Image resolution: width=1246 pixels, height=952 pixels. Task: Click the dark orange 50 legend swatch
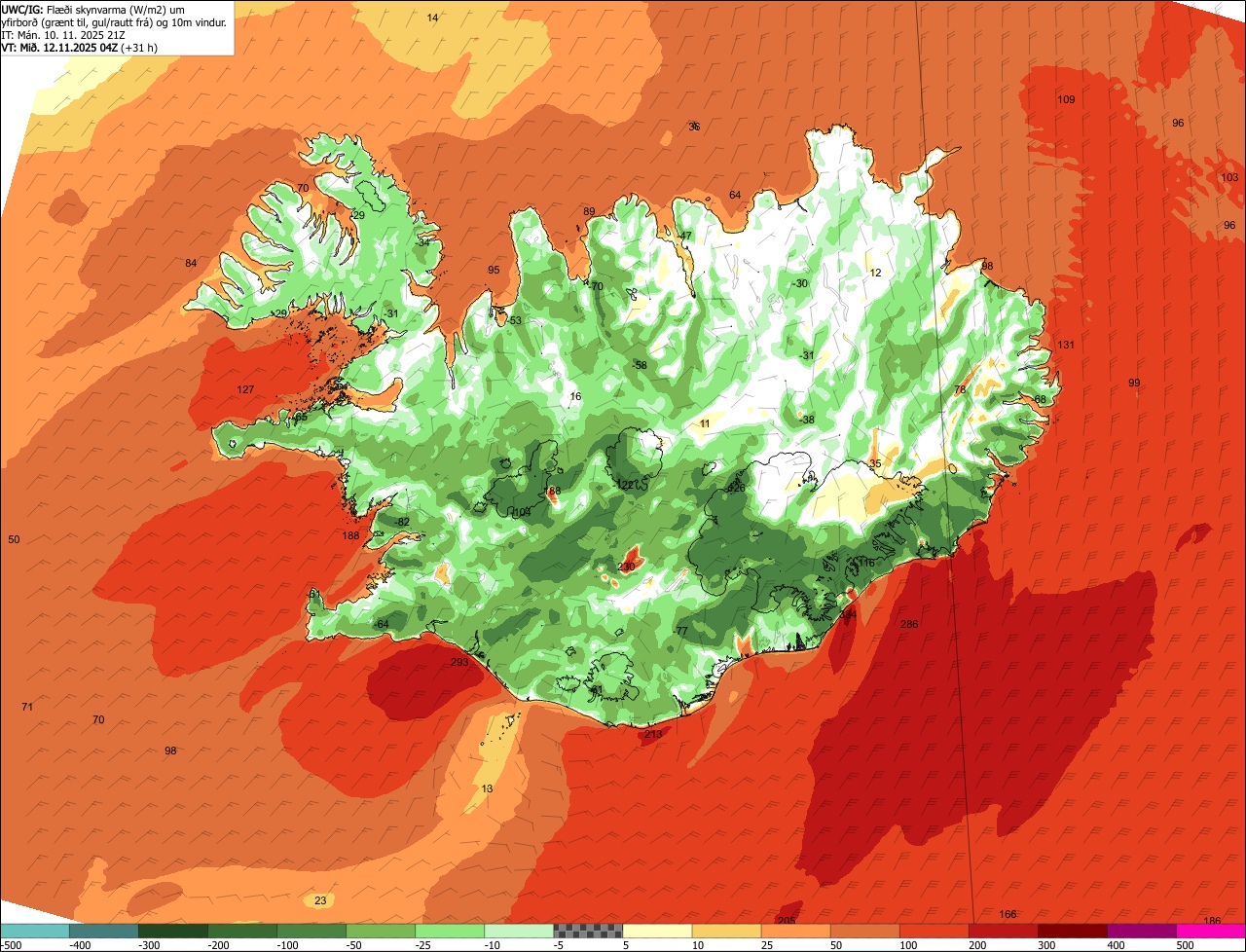864,931
